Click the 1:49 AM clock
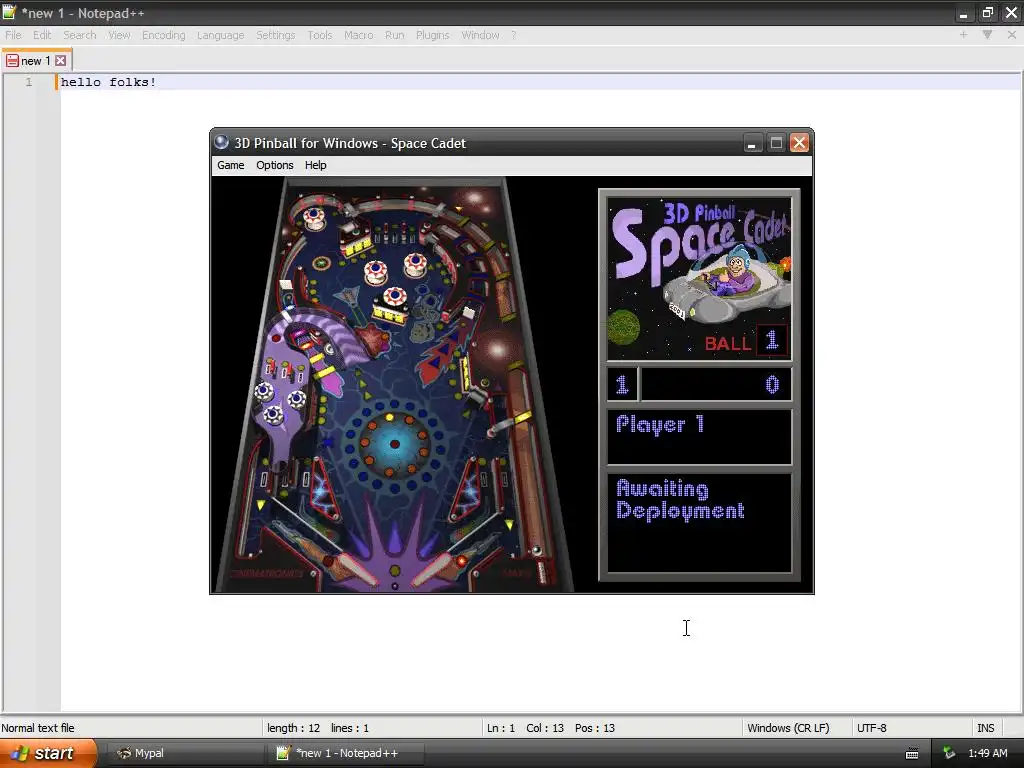 click(x=987, y=753)
